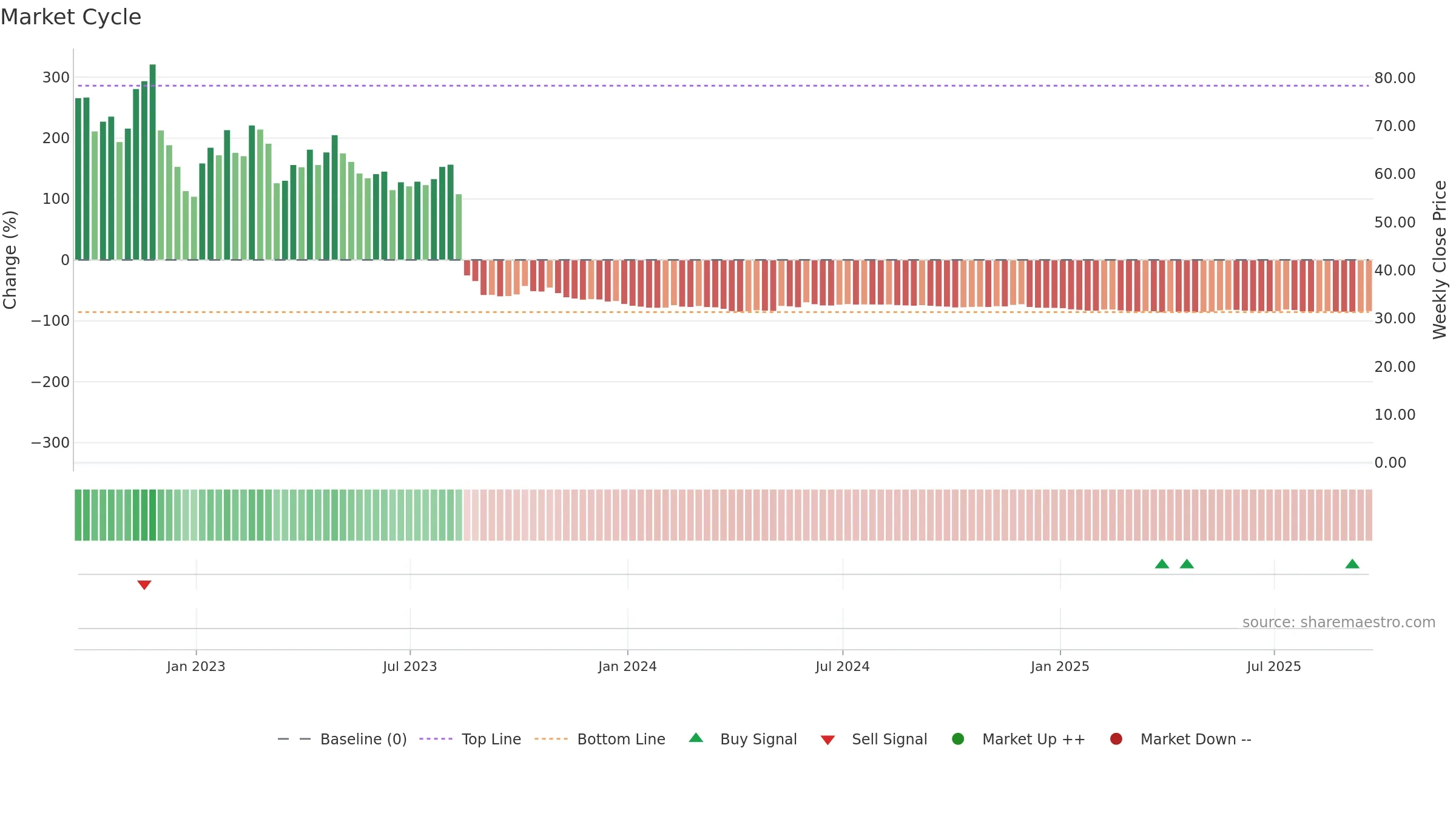
Task: Click the orange dotted bottom line
Action: [x=723, y=312]
